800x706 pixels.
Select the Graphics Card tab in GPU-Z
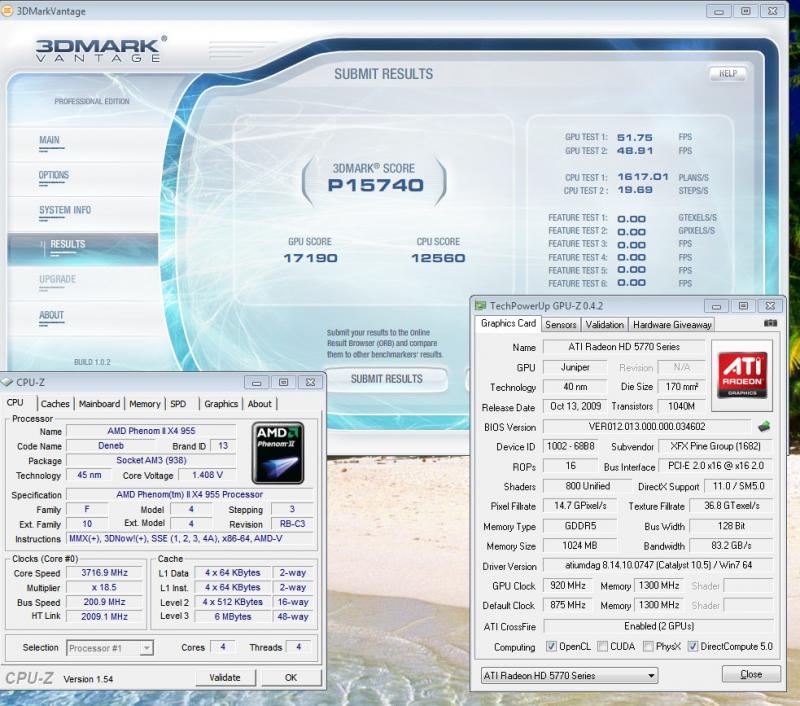508,323
